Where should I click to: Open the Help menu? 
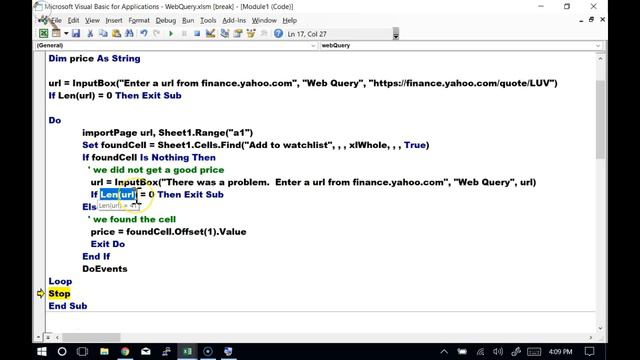290,20
